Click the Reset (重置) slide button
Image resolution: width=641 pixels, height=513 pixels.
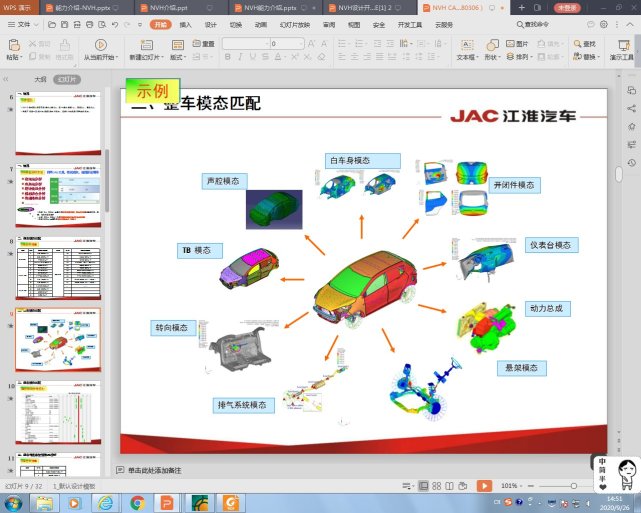tap(203, 44)
